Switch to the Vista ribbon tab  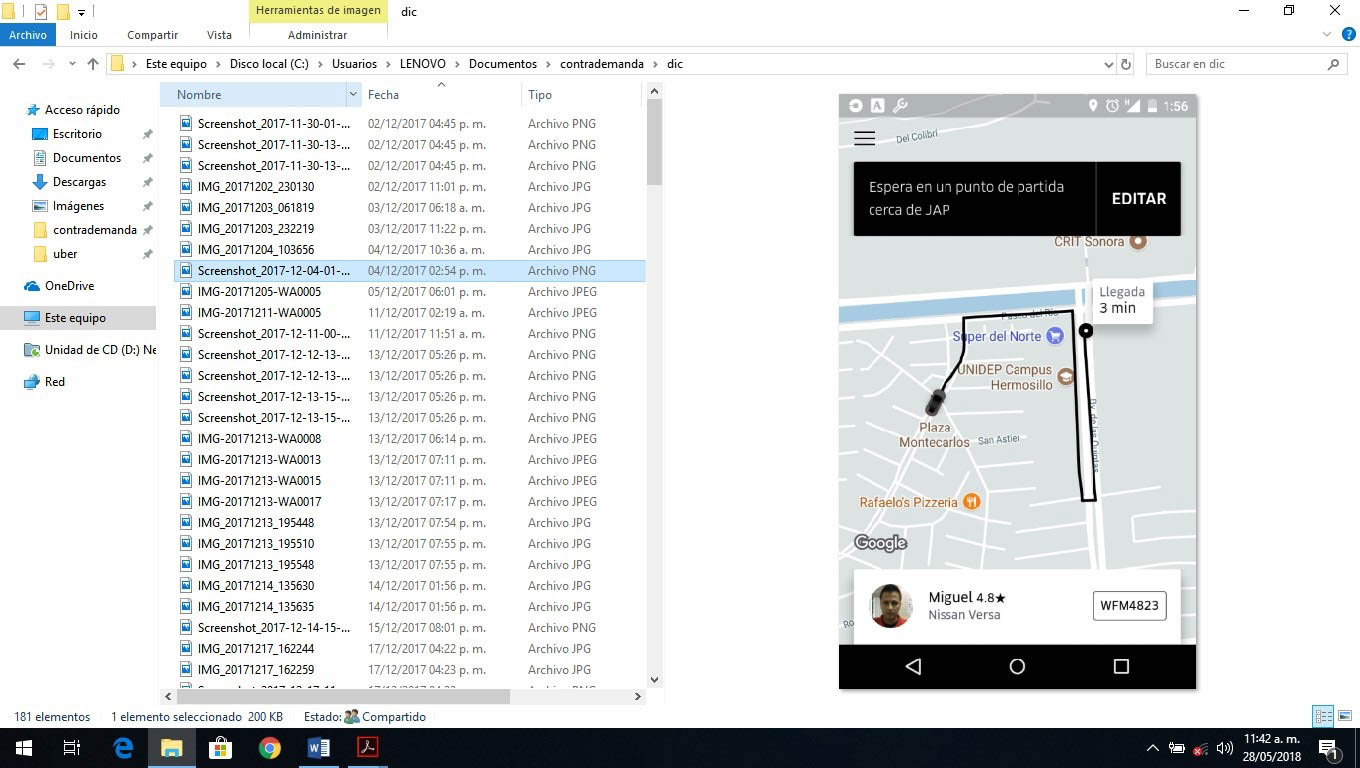point(219,35)
